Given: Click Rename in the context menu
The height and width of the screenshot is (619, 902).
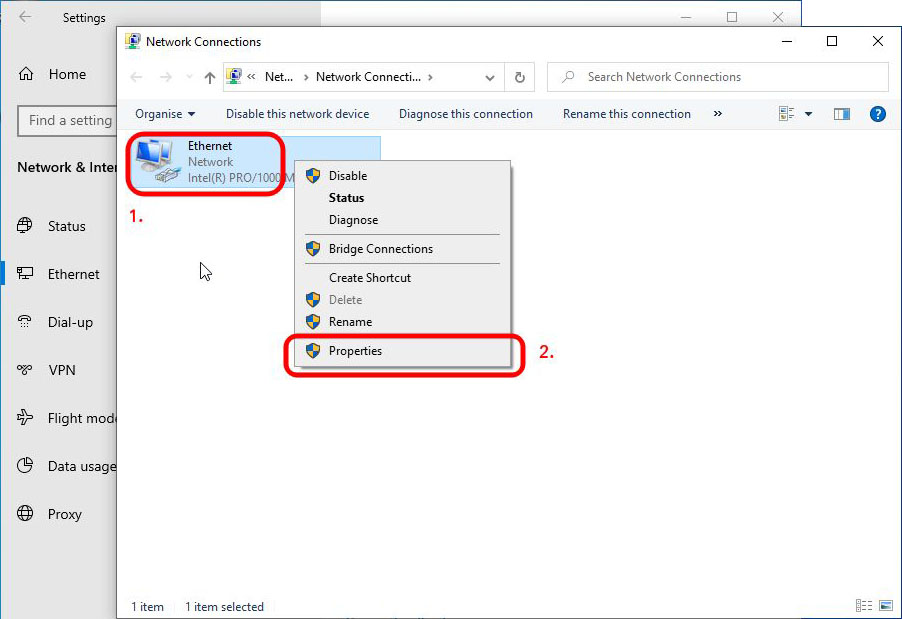Looking at the screenshot, I should pyautogui.click(x=350, y=322).
